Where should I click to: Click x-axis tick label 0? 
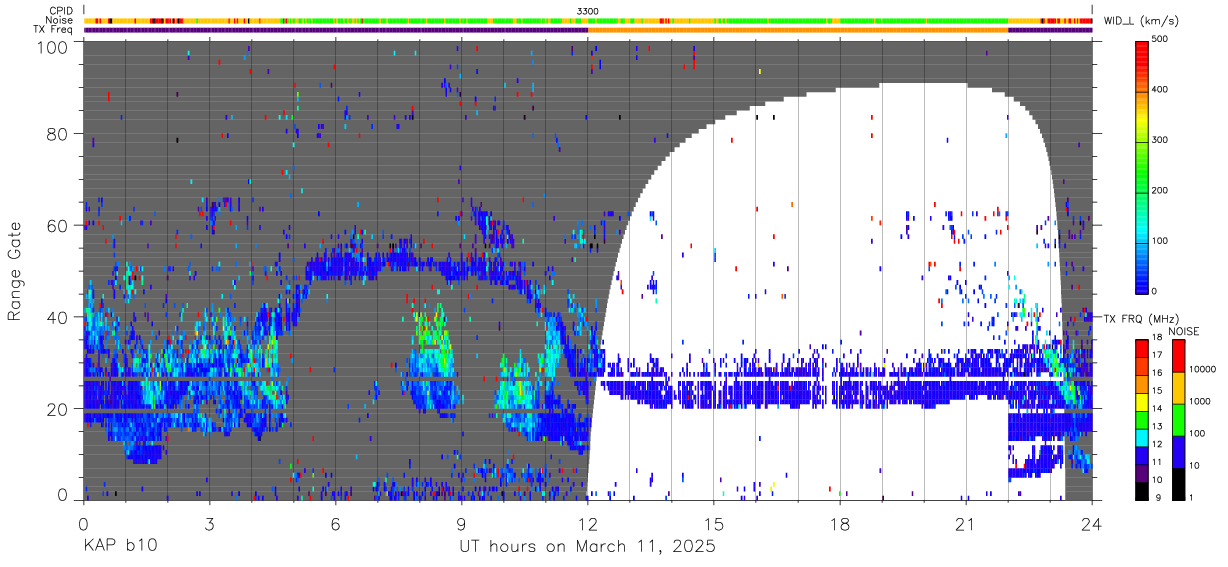click(x=82, y=524)
